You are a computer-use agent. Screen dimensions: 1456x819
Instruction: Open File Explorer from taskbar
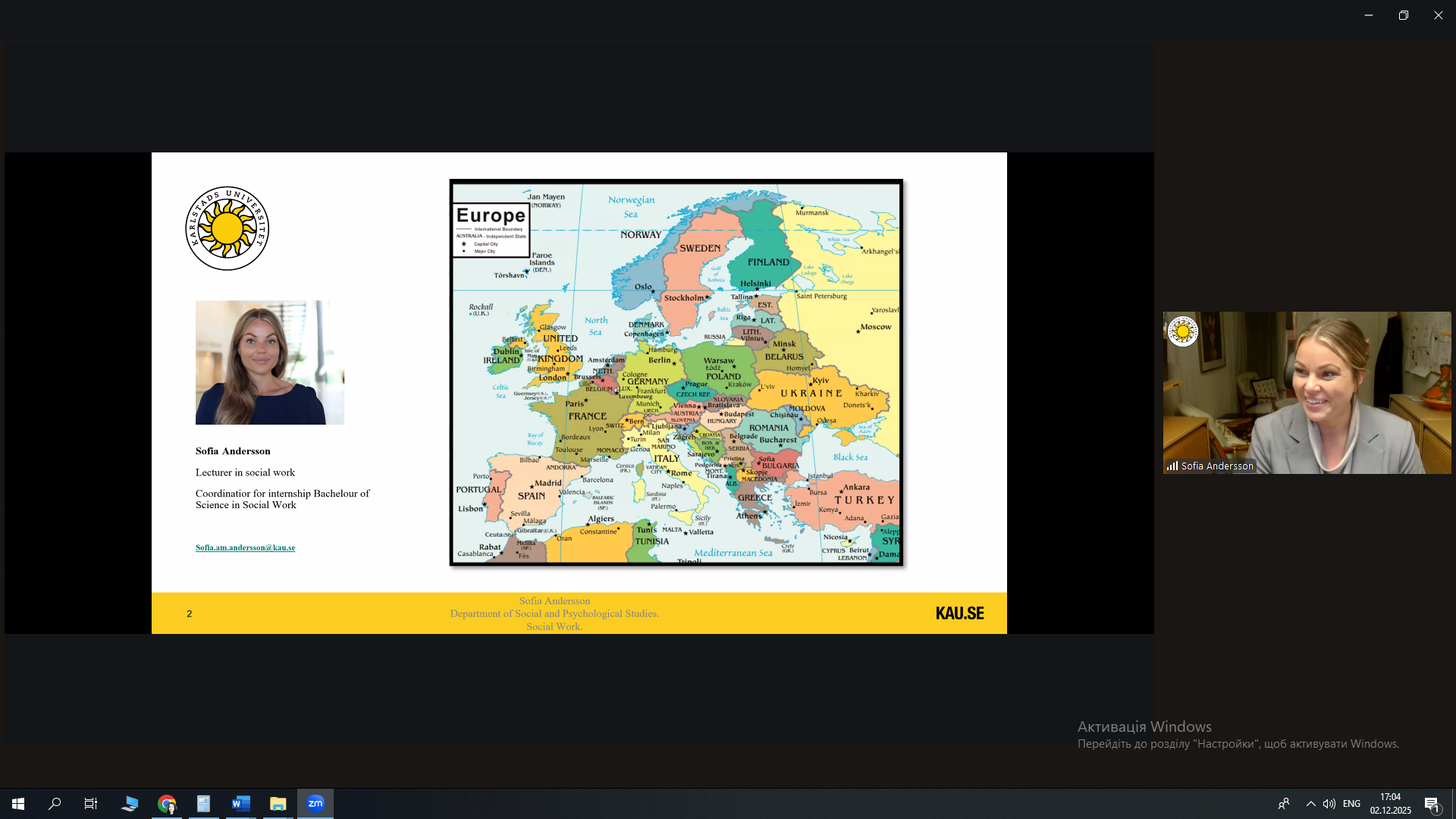click(278, 803)
